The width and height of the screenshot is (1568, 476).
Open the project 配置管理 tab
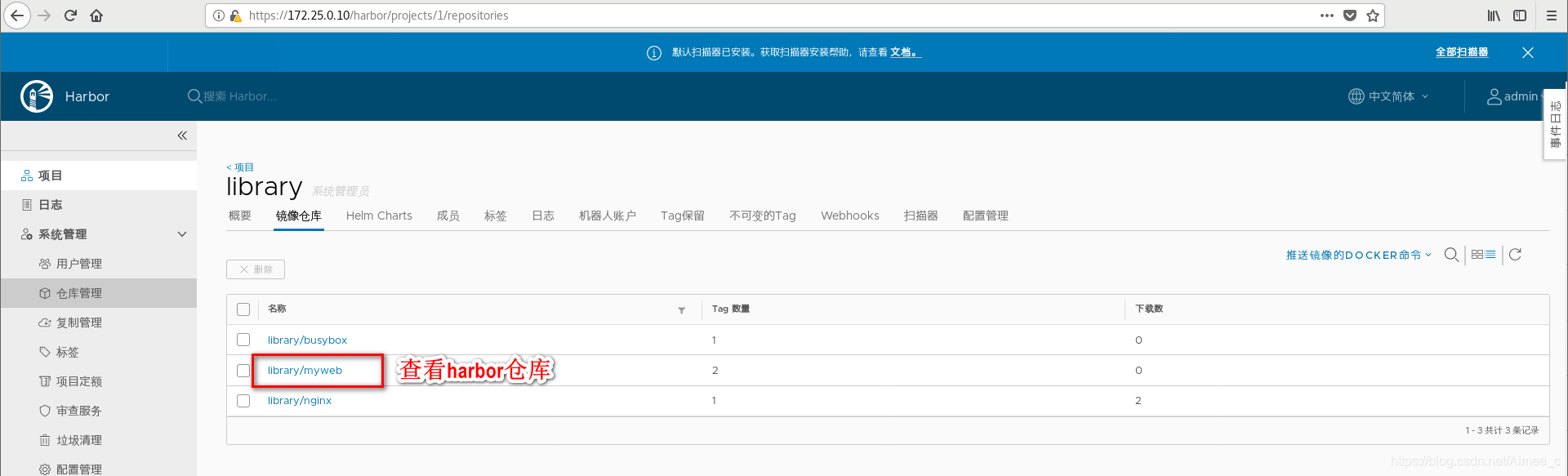[x=986, y=216]
